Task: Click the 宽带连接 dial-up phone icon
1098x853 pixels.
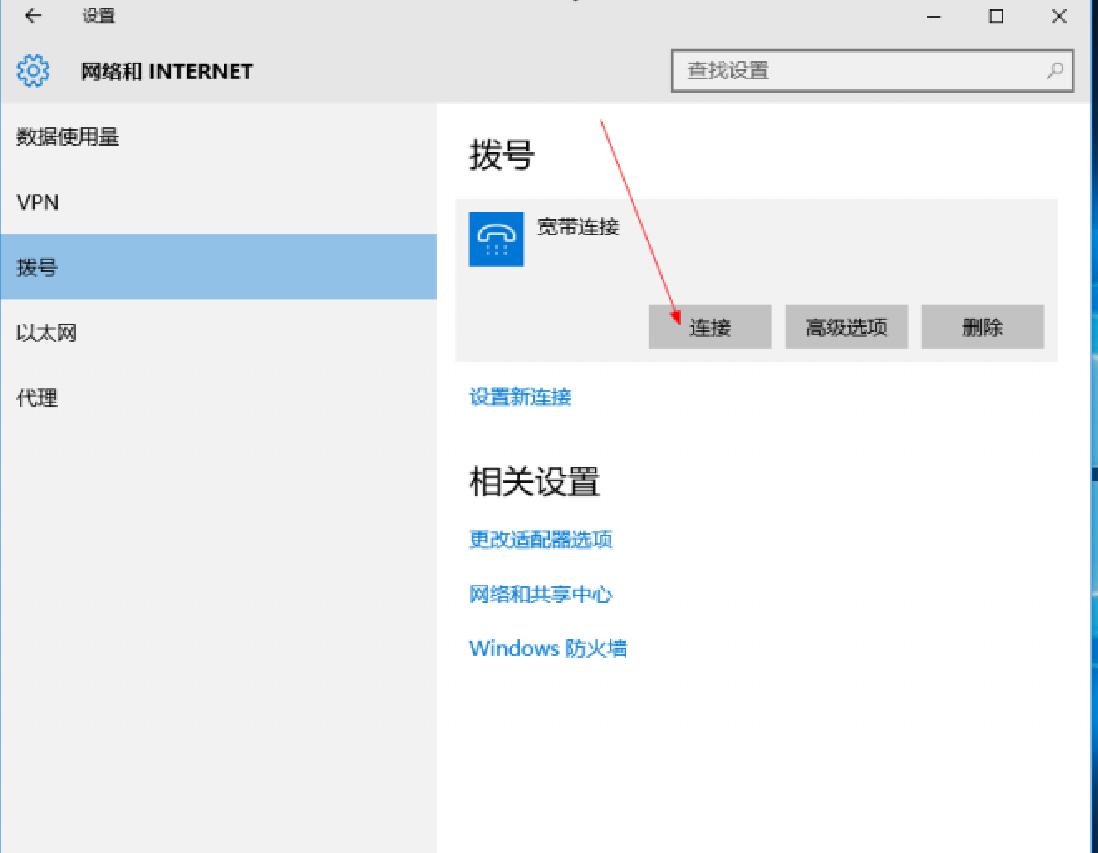Action: 496,240
